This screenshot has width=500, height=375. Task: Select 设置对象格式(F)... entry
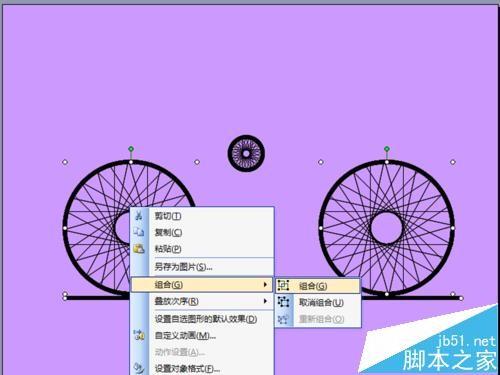[x=202, y=368]
